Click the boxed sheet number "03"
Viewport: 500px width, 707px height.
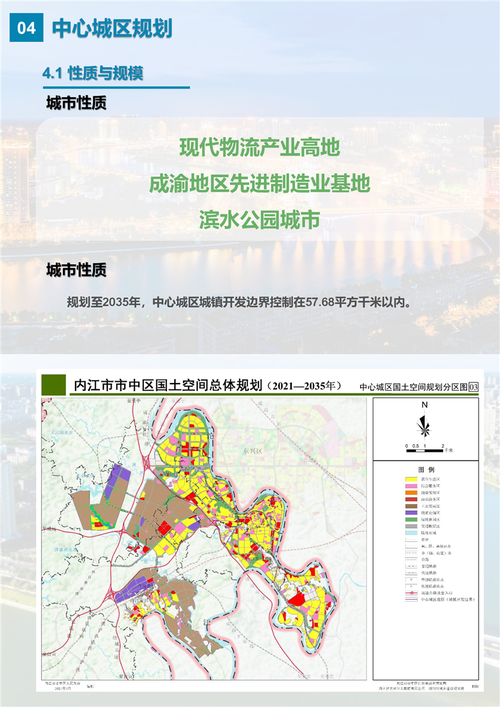(x=473, y=387)
